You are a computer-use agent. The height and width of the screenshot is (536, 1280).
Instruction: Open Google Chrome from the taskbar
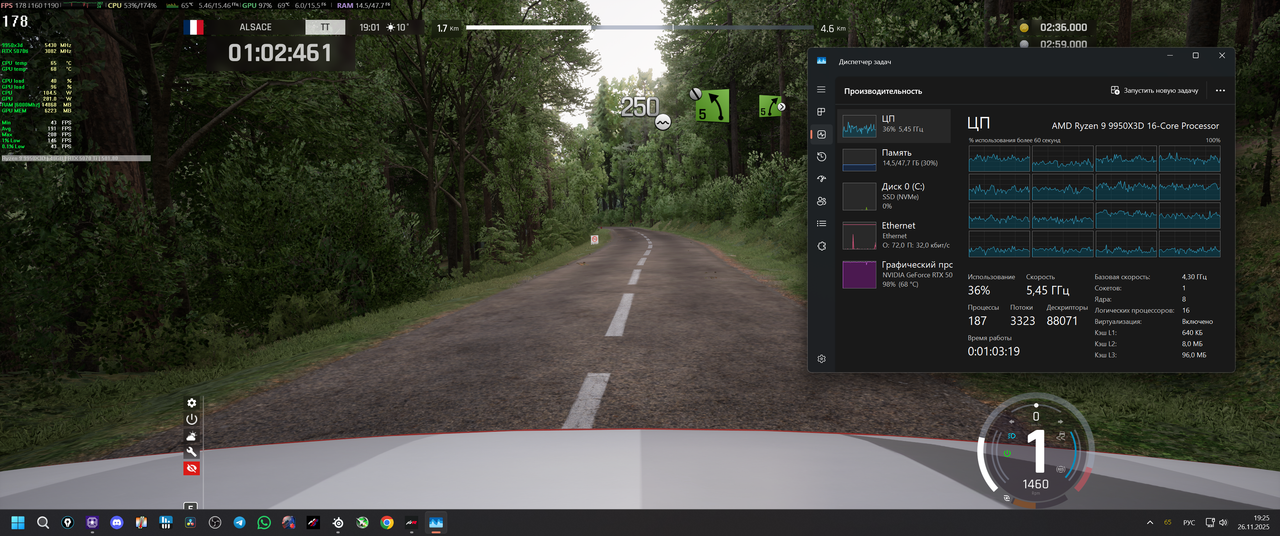[387, 522]
